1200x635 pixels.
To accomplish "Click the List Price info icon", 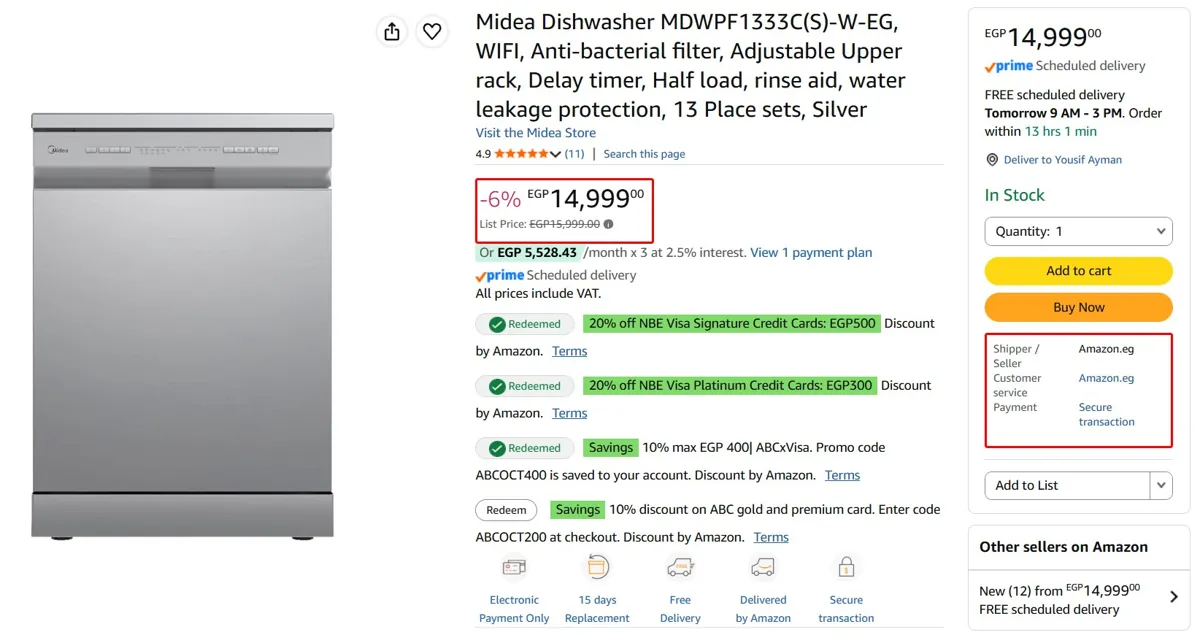I will click(x=608, y=224).
